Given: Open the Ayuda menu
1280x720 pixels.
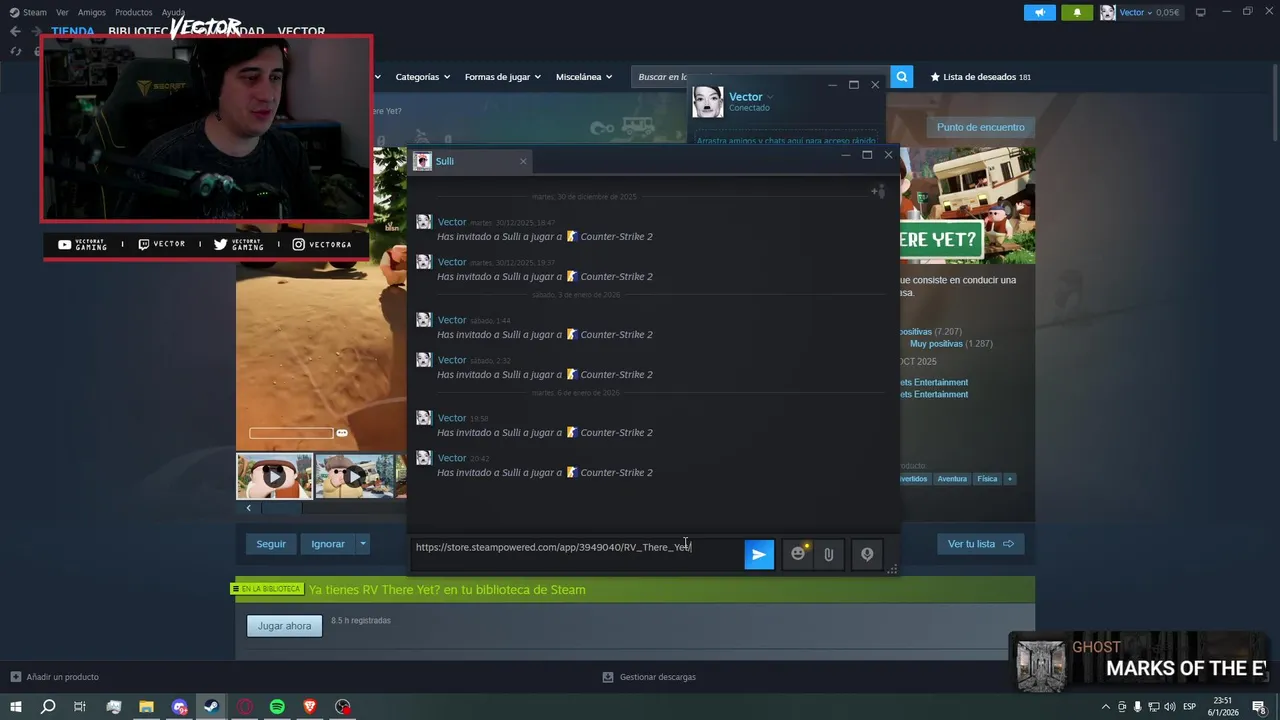Looking at the screenshot, I should coord(174,12).
